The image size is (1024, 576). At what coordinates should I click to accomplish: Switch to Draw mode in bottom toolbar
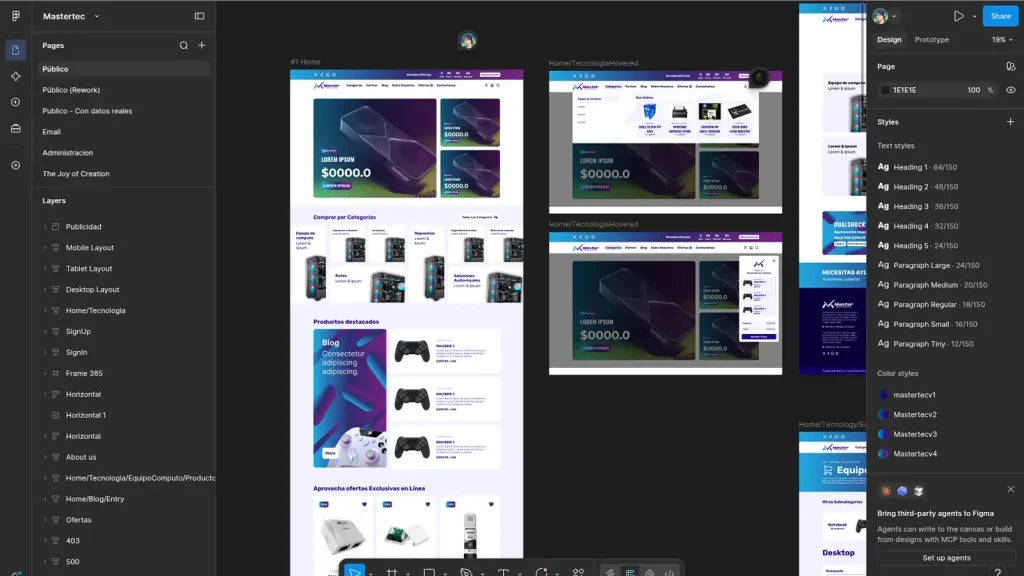(x=609, y=572)
